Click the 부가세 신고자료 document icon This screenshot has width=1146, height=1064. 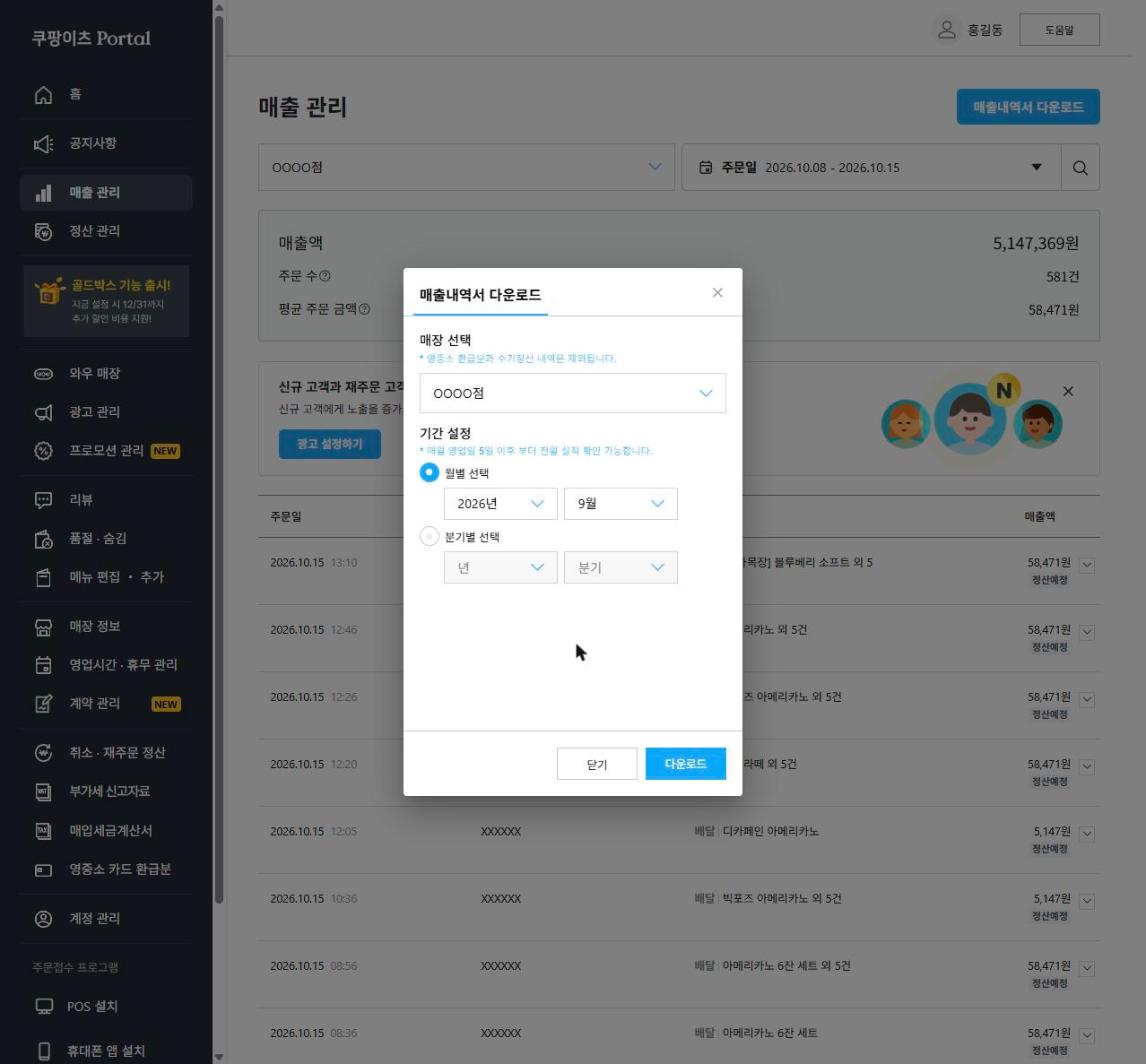point(44,791)
